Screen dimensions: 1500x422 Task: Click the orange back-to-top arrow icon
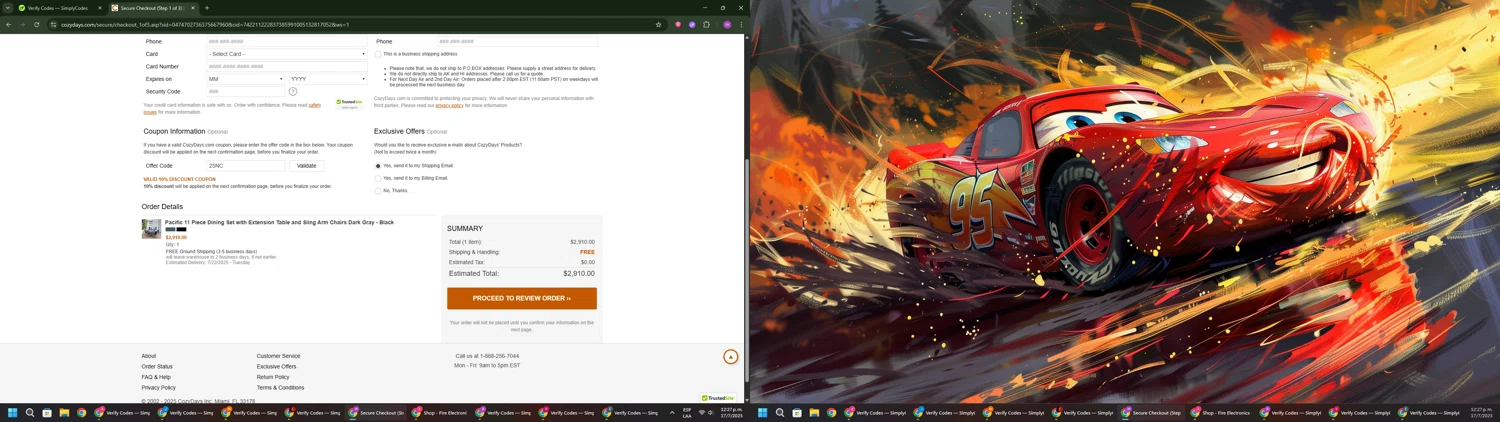pos(731,357)
